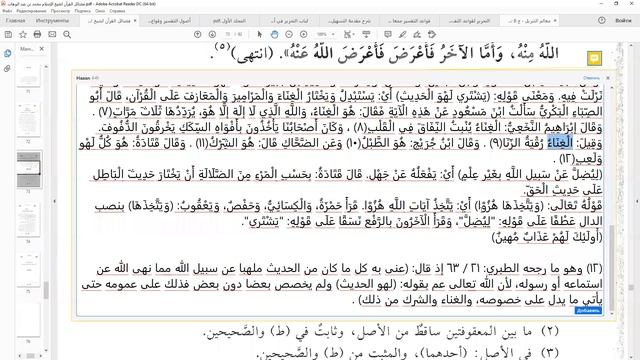This screenshot has width=640, height=360.
Task: Select page 71 thumbnail
Action: click(28, 76)
